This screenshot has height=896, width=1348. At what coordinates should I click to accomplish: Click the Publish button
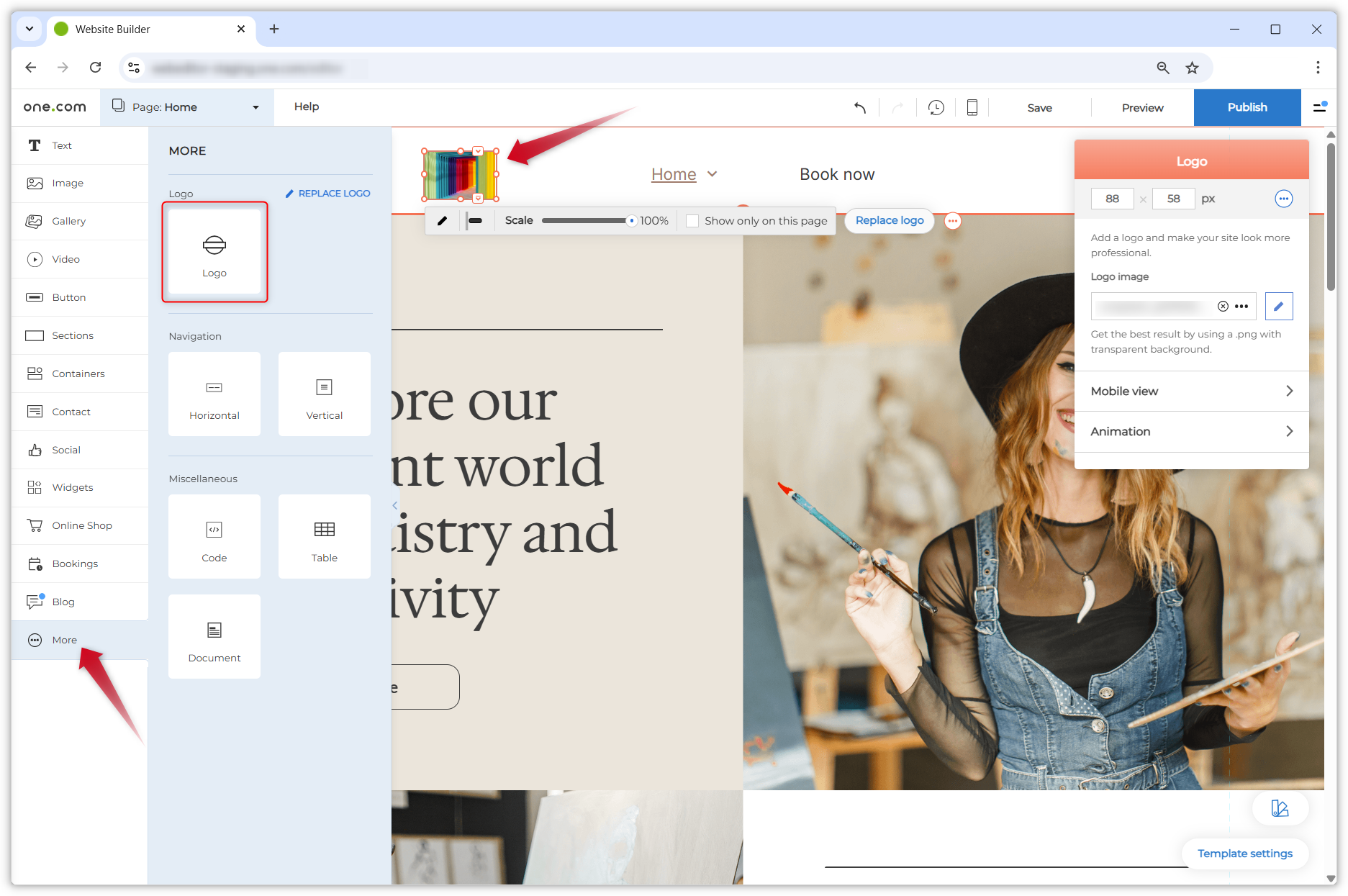(1247, 107)
